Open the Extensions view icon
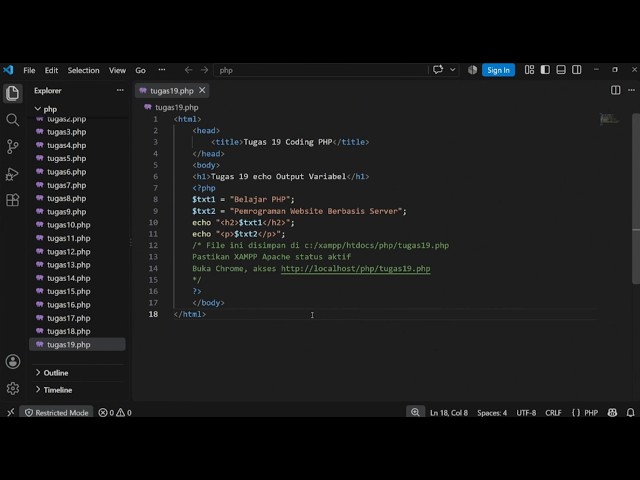The height and width of the screenshot is (480, 640). [13, 200]
